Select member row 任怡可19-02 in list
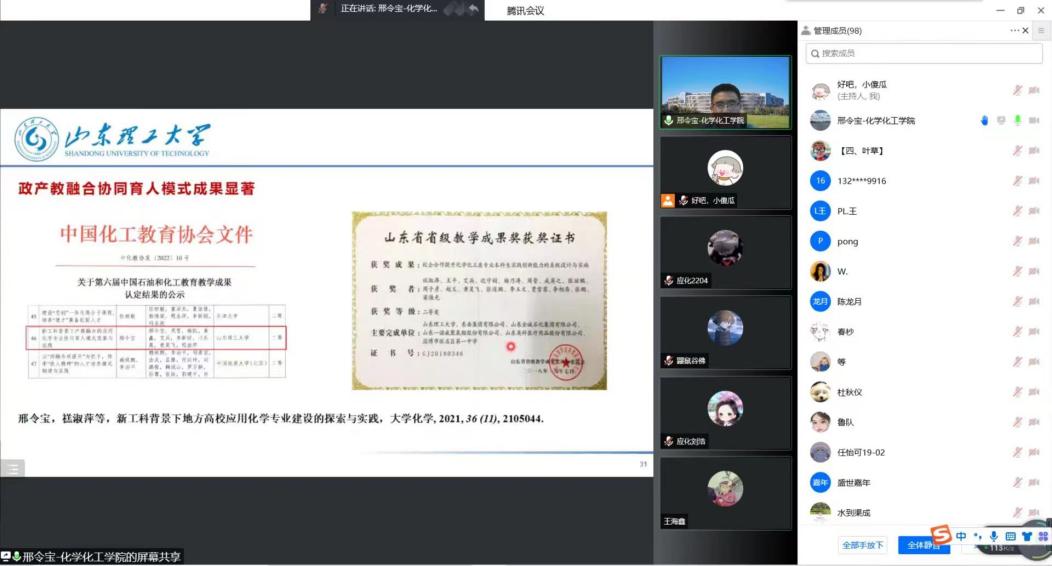Image resolution: width=1052 pixels, height=566 pixels. 925,453
